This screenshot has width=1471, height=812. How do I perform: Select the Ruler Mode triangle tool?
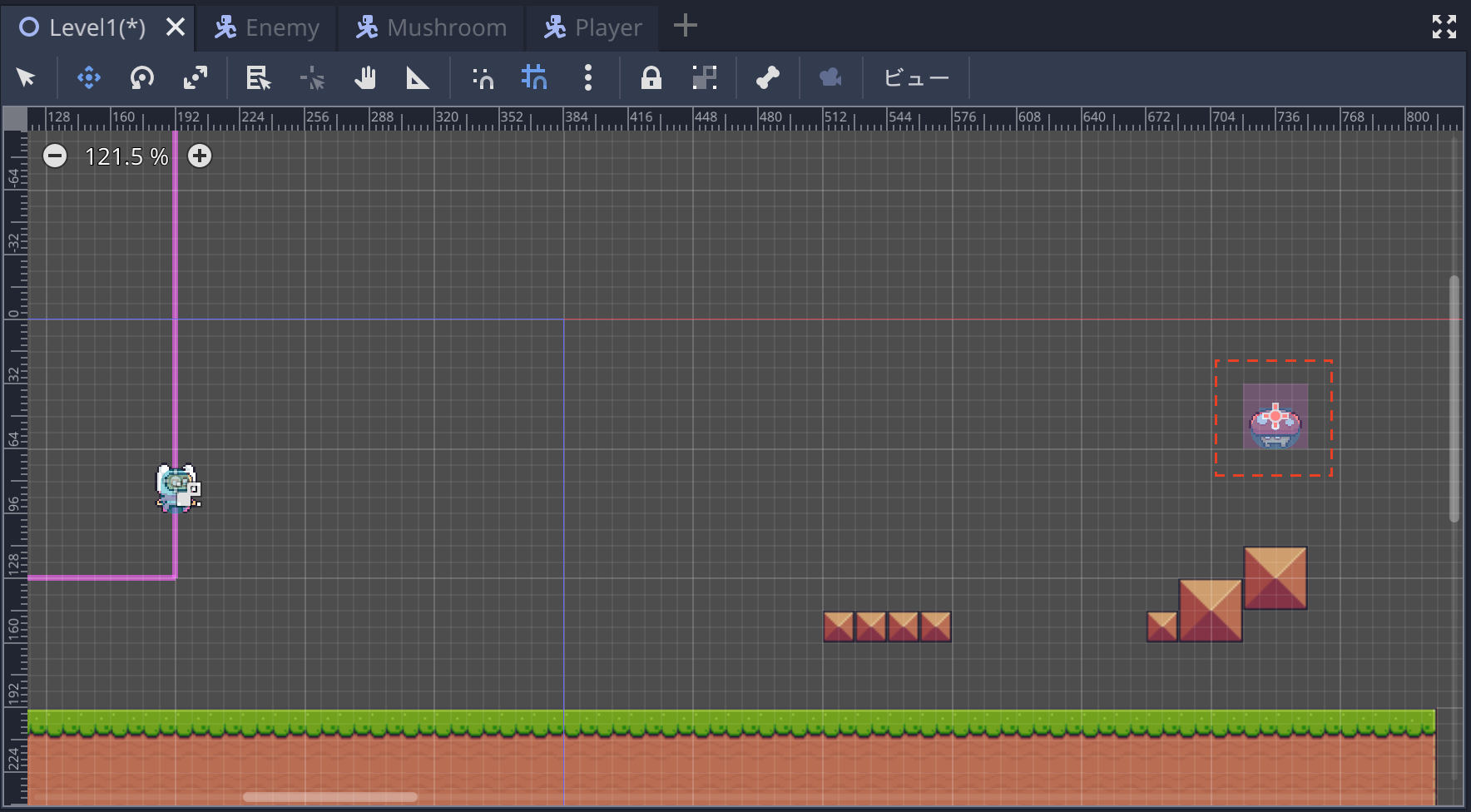(x=418, y=78)
